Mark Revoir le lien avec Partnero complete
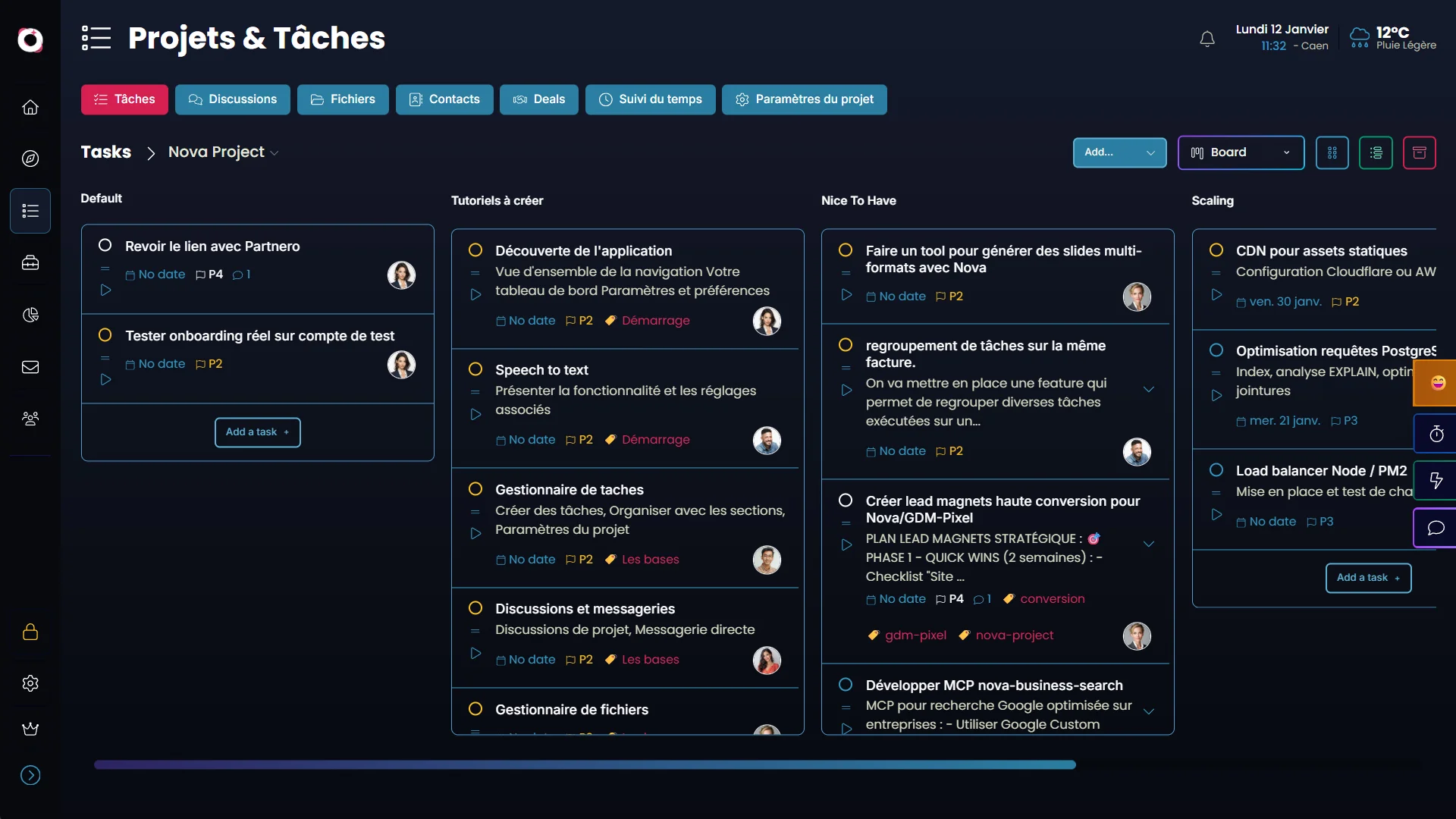1456x819 pixels. (x=105, y=245)
